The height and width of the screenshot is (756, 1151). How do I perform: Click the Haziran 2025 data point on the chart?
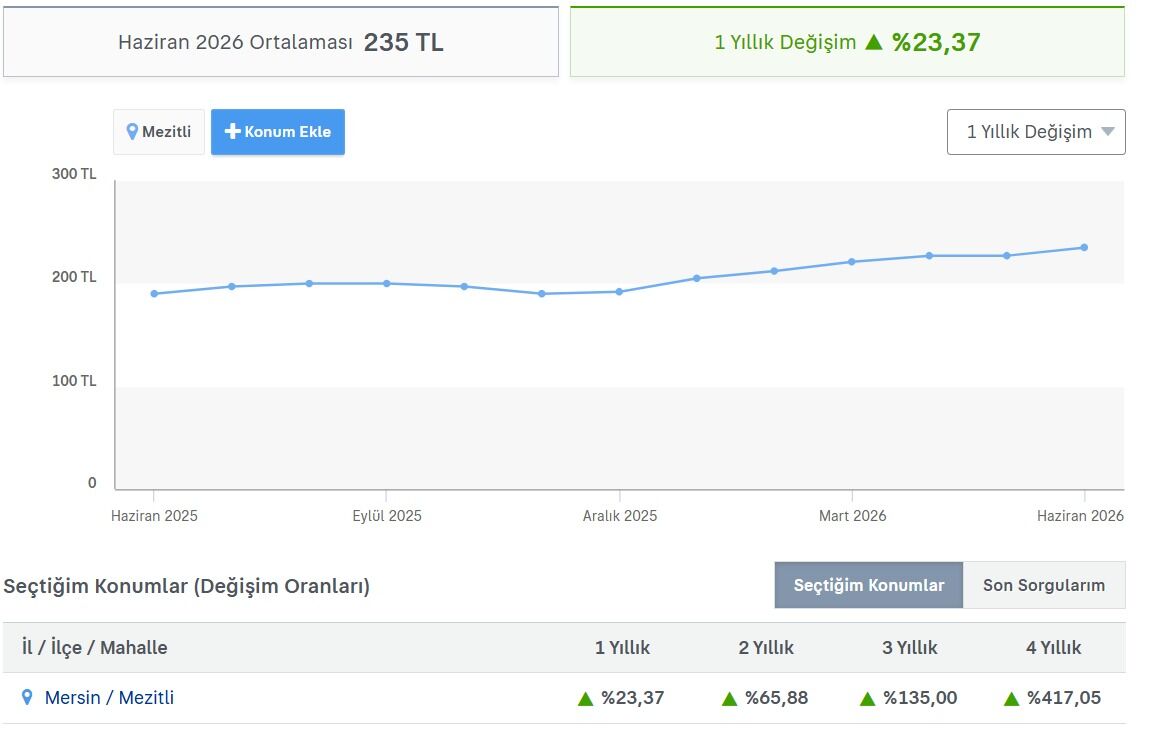click(x=154, y=294)
